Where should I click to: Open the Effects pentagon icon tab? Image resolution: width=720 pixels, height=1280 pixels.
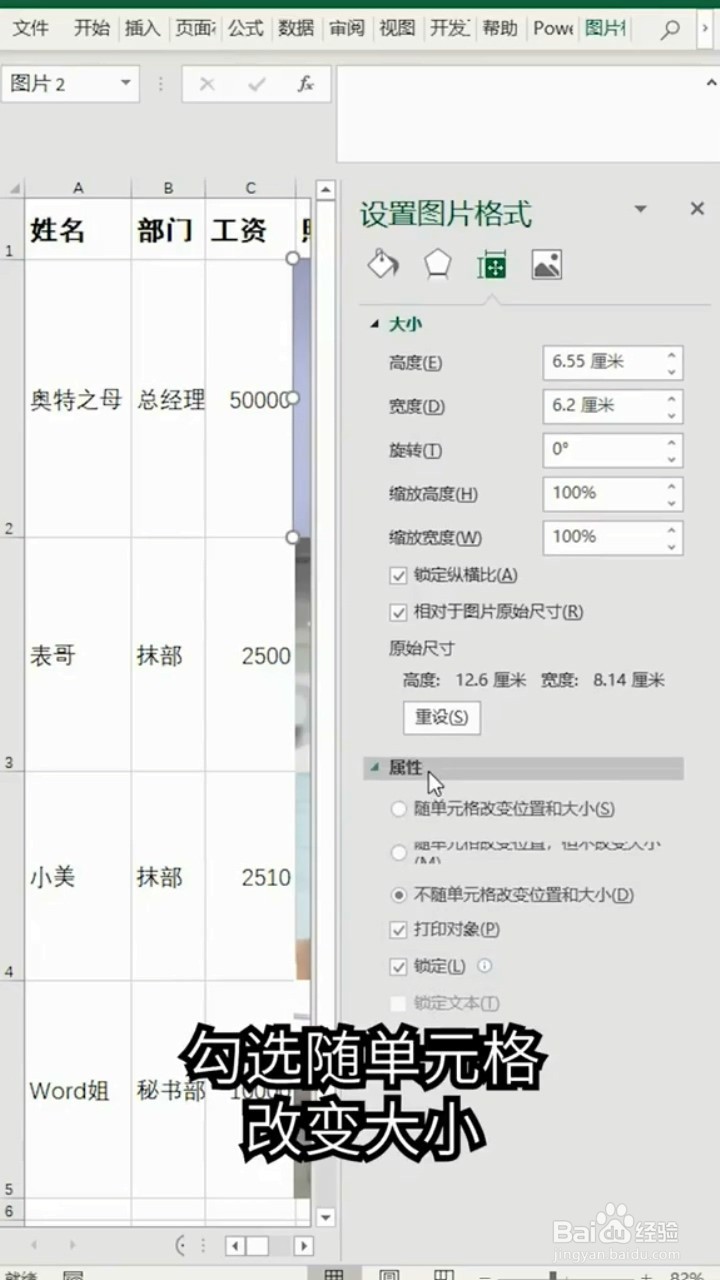tap(437, 264)
